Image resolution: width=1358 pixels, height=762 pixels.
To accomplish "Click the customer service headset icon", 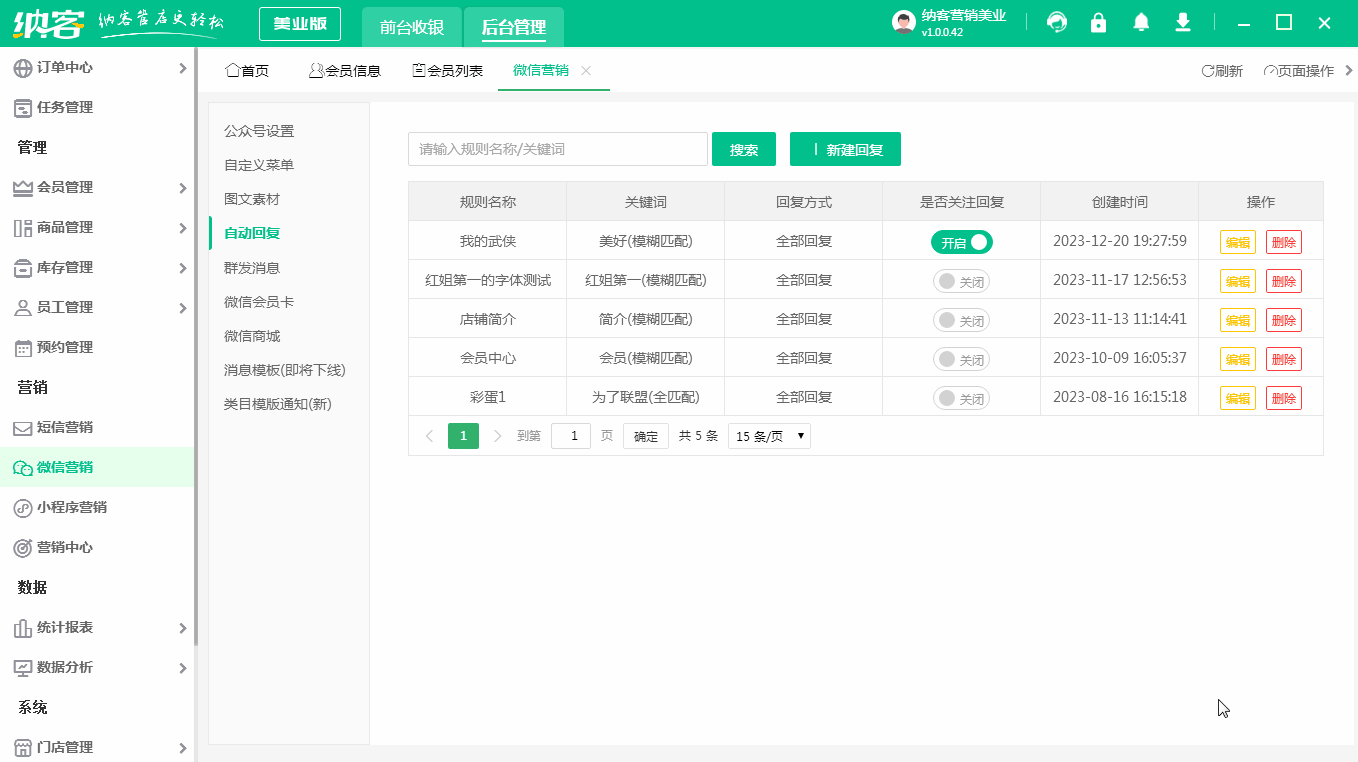I will [x=1057, y=22].
